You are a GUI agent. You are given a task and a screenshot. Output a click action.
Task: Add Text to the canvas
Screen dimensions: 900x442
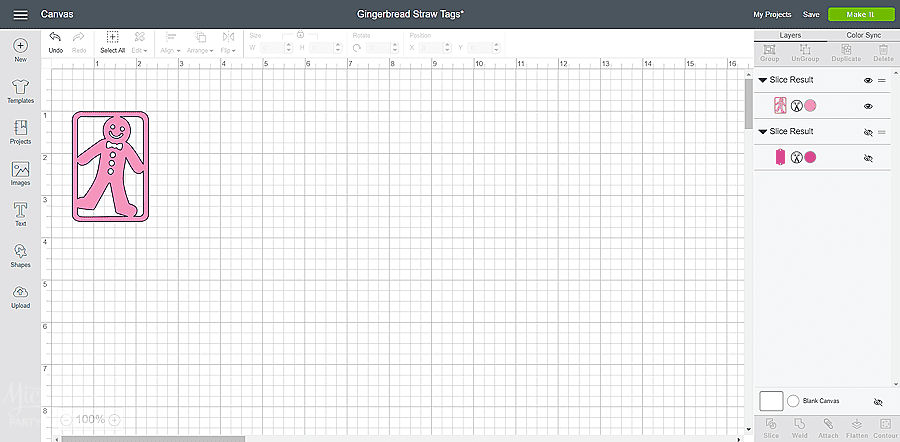click(x=21, y=214)
